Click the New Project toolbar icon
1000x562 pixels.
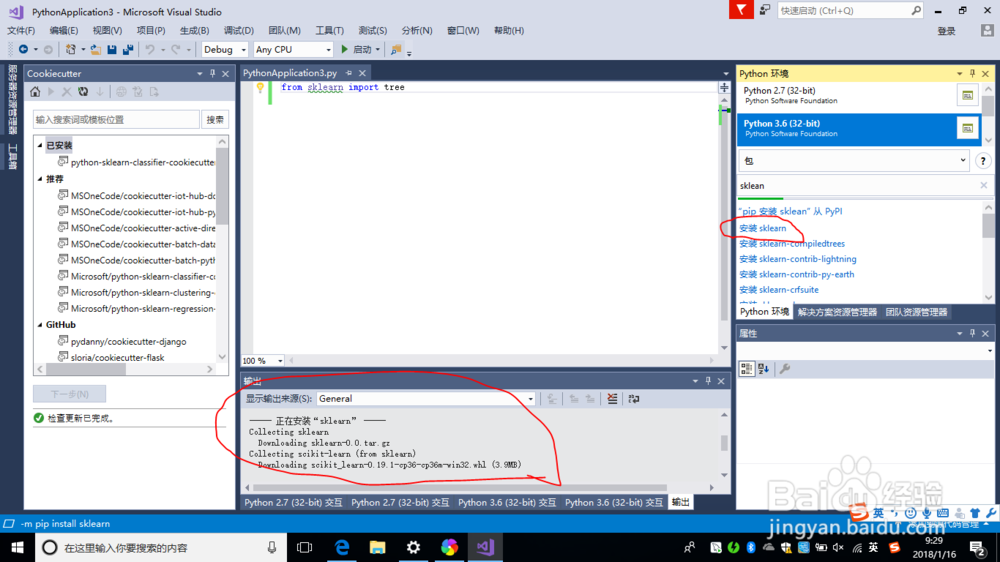[71, 49]
